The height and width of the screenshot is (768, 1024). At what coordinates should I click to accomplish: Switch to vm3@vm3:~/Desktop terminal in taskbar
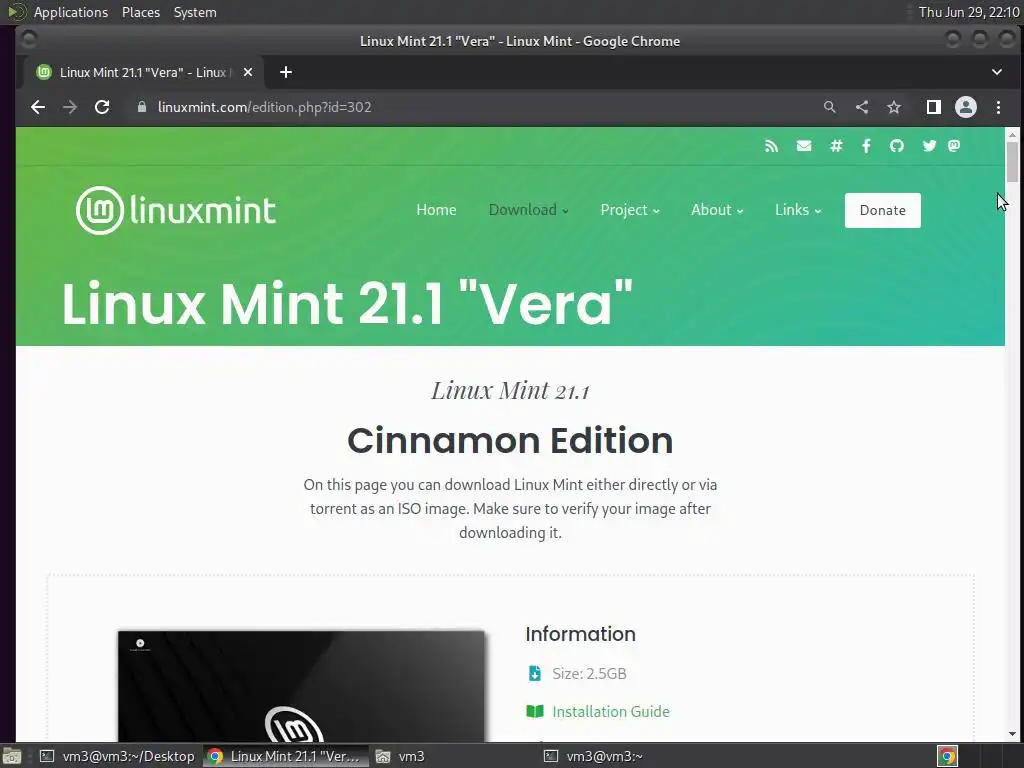pos(118,756)
